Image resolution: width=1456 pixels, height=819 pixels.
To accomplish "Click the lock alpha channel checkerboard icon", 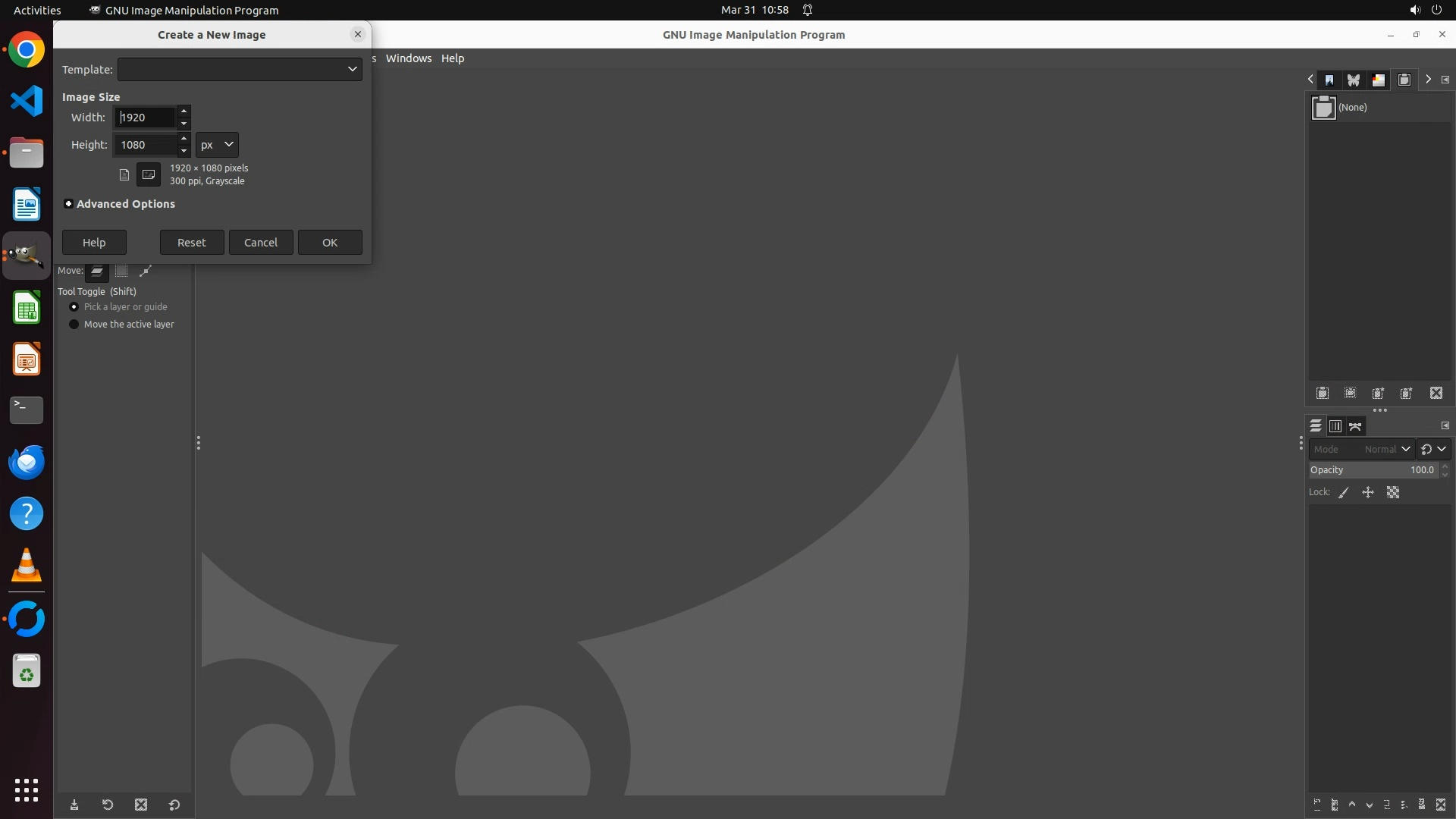I will click(x=1393, y=492).
